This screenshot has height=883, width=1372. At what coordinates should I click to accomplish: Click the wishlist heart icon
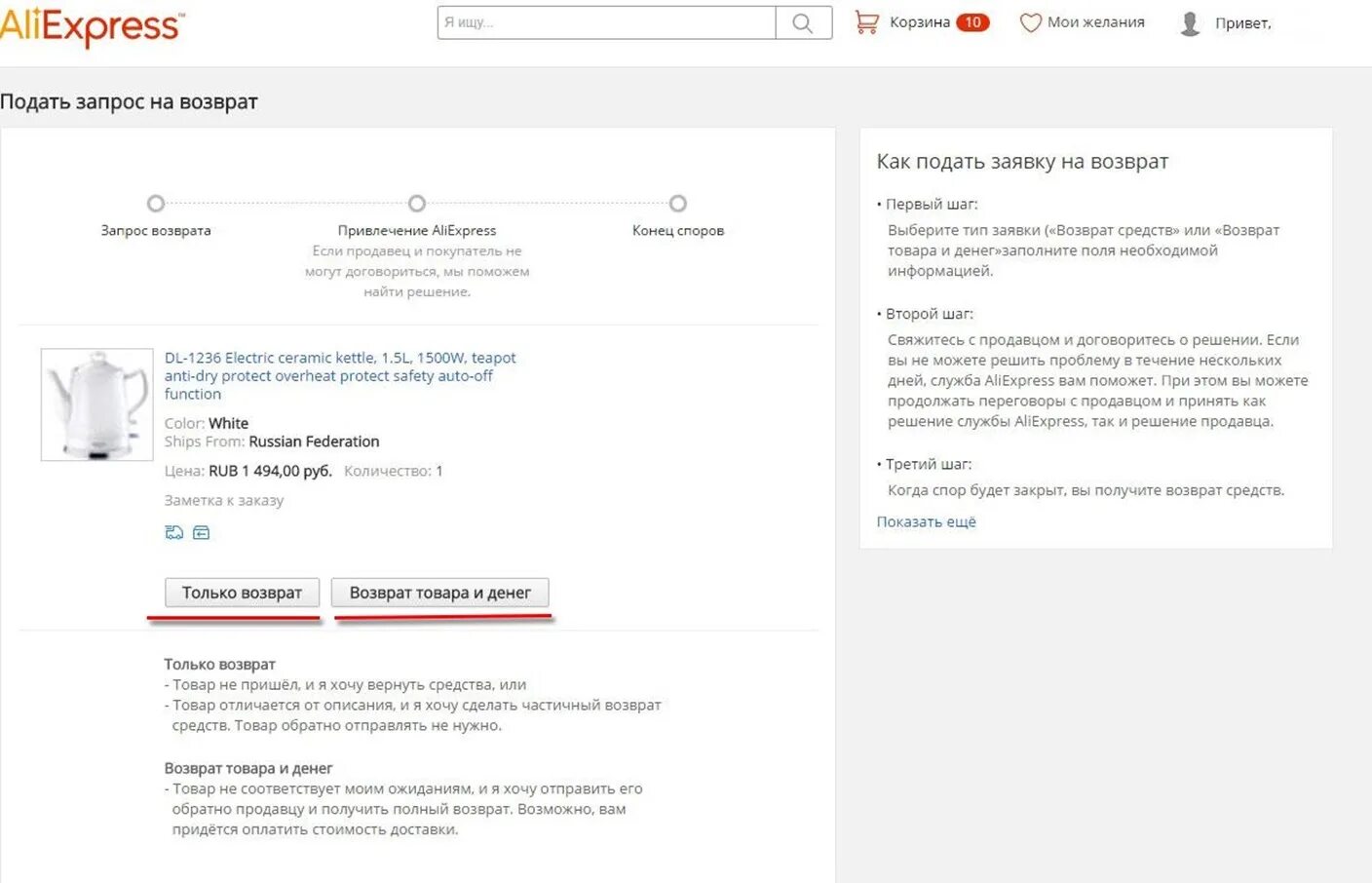point(1030,22)
